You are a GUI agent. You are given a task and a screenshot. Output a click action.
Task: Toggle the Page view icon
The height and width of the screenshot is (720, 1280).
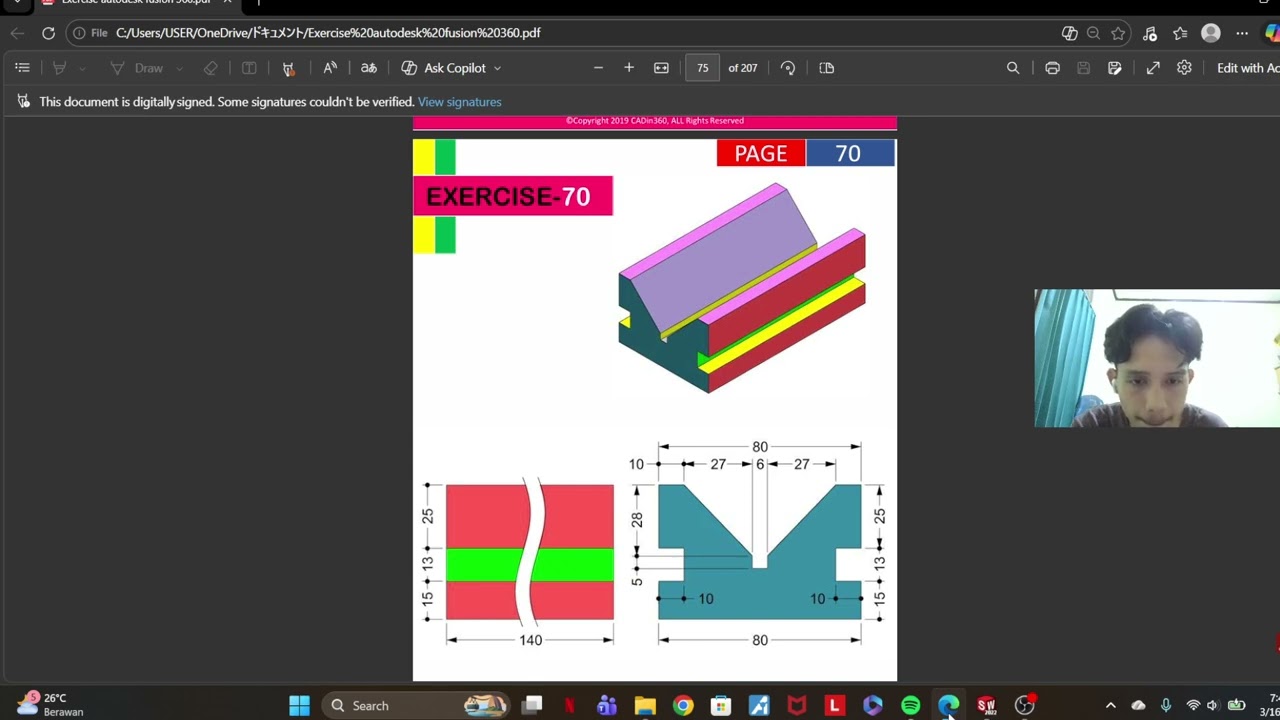coord(826,68)
